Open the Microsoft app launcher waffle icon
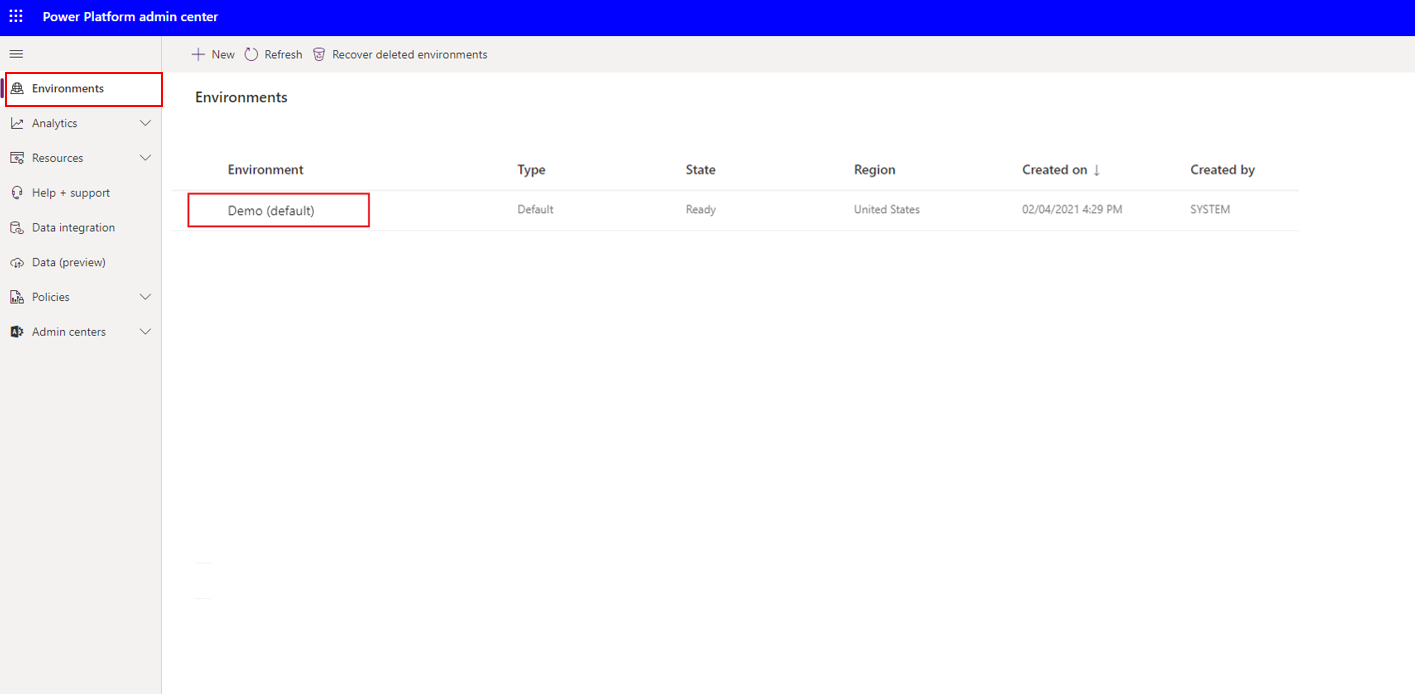Image resolution: width=1415 pixels, height=694 pixels. (15, 16)
